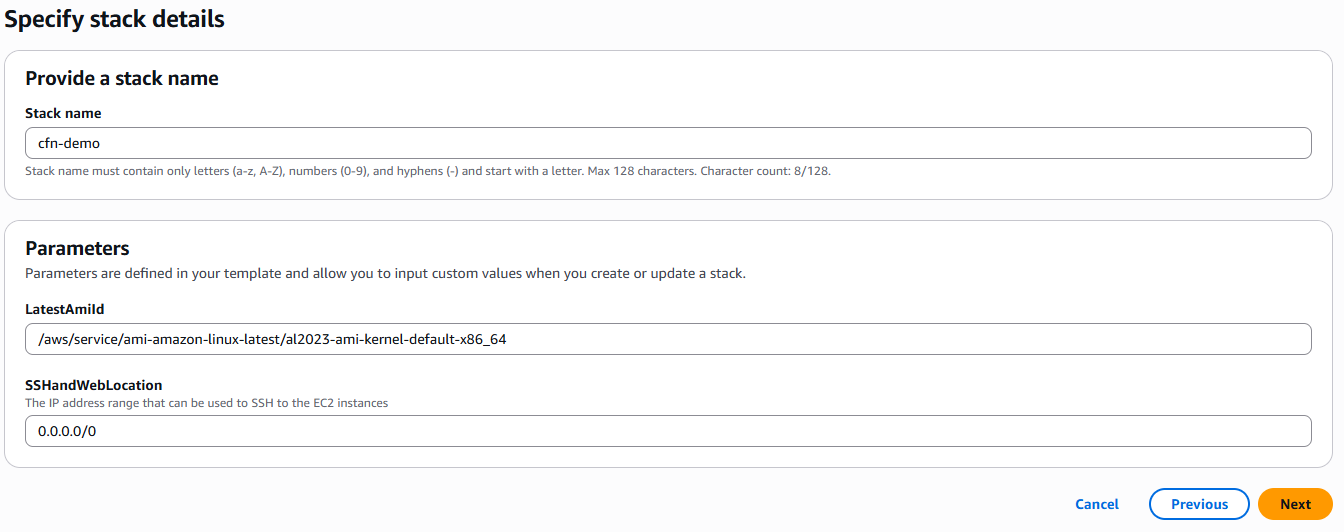Click the Stack name input field
Image resolution: width=1344 pixels, height=532 pixels.
click(x=668, y=143)
